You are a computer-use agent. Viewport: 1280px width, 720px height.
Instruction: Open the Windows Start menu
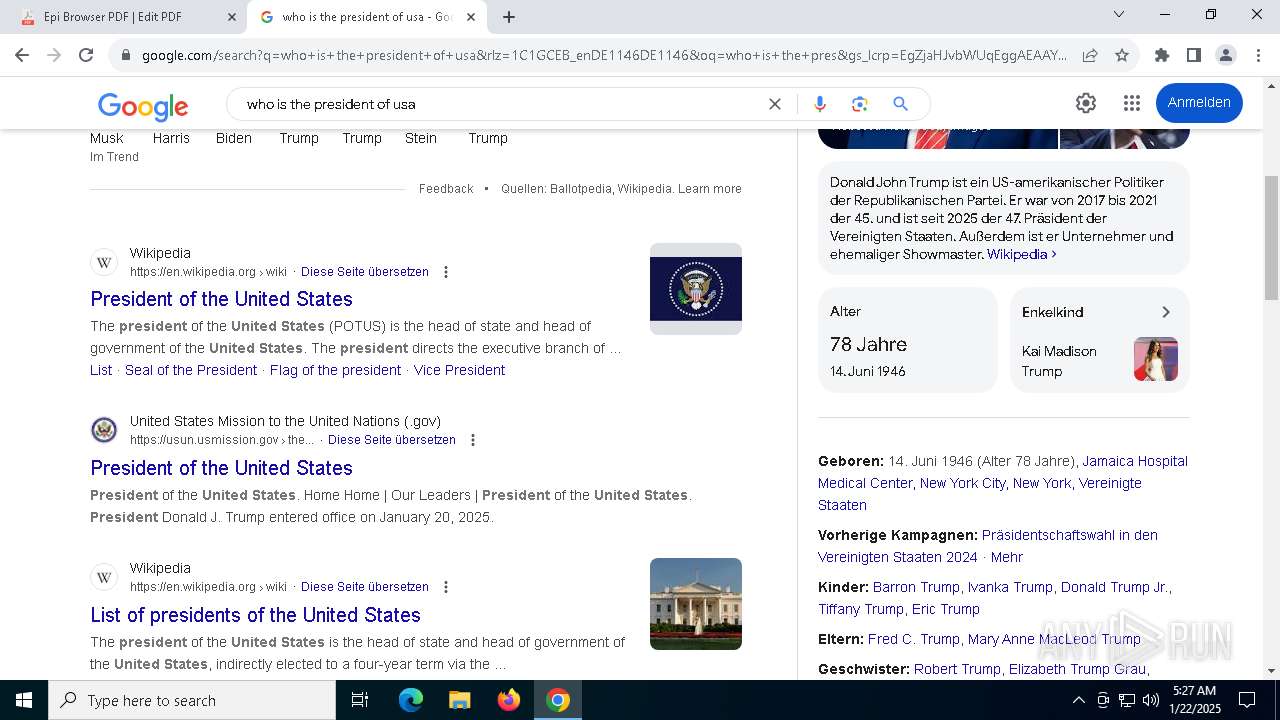pyautogui.click(x=24, y=700)
